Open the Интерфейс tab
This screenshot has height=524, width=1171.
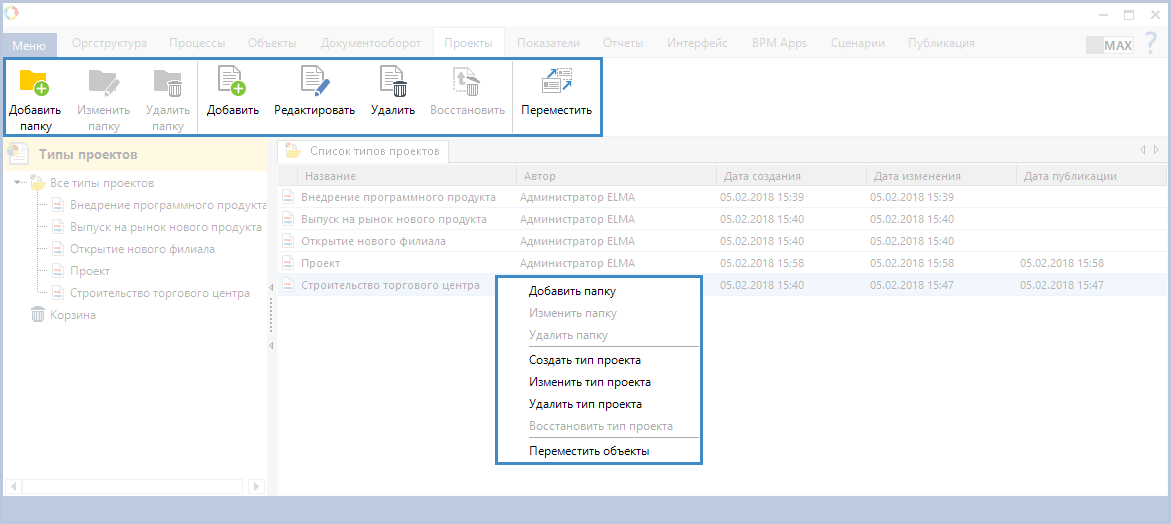click(698, 43)
